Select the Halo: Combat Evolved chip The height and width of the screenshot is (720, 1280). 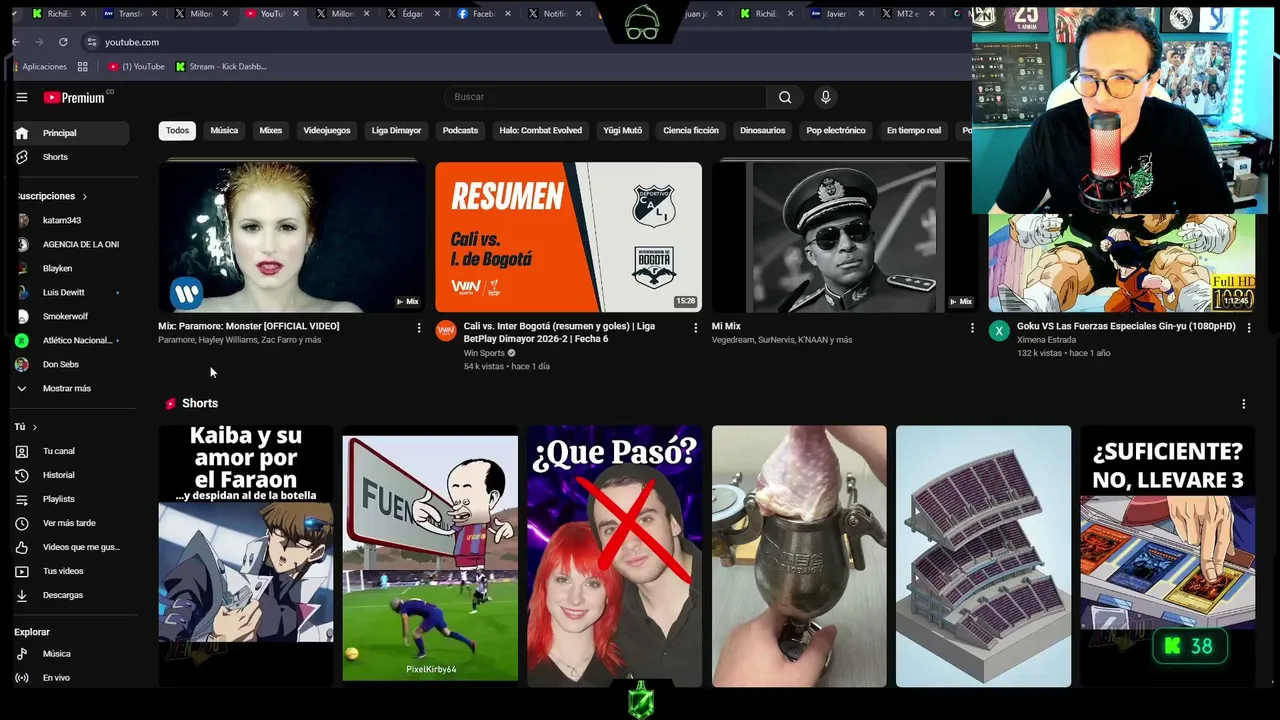pyautogui.click(x=540, y=131)
